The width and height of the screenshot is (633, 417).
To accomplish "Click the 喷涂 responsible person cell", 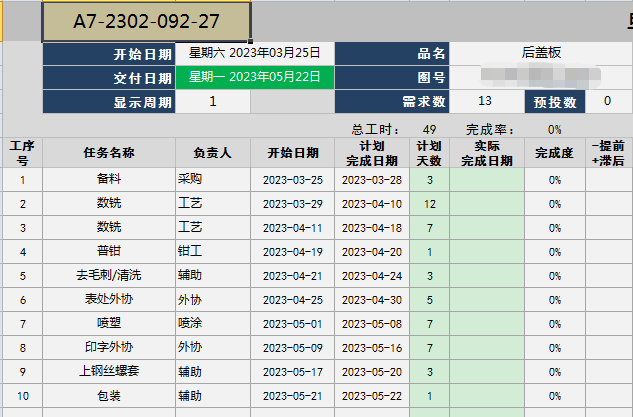I will pyautogui.click(x=212, y=324).
